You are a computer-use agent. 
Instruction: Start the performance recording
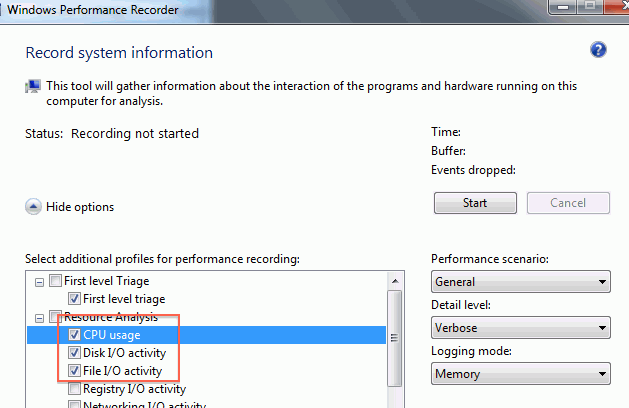475,203
